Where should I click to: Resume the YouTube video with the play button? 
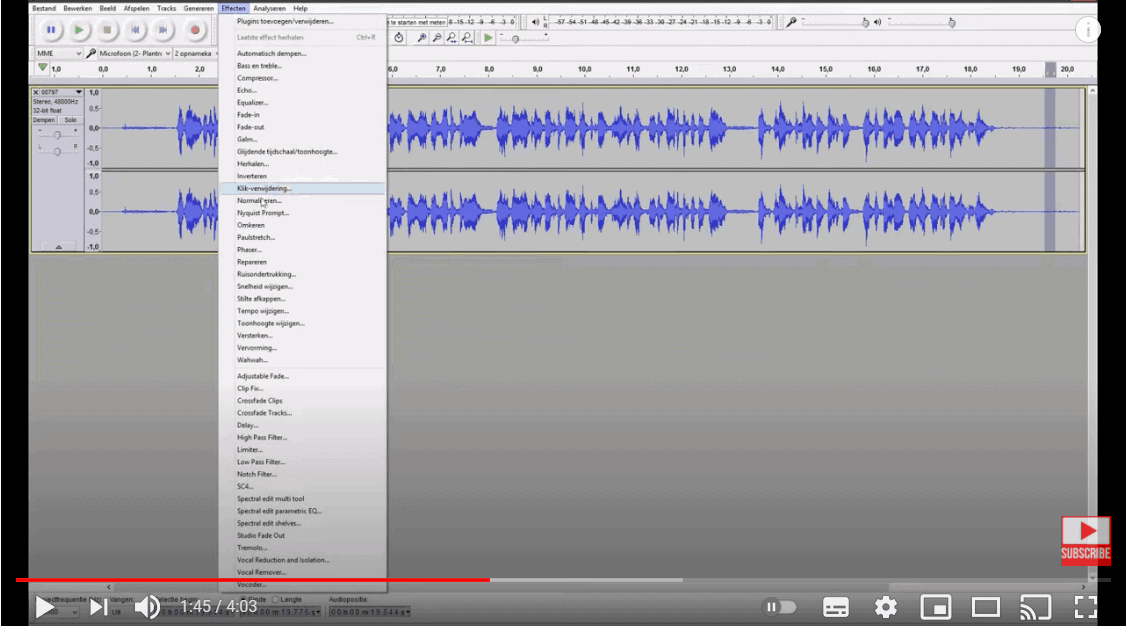tap(45, 607)
